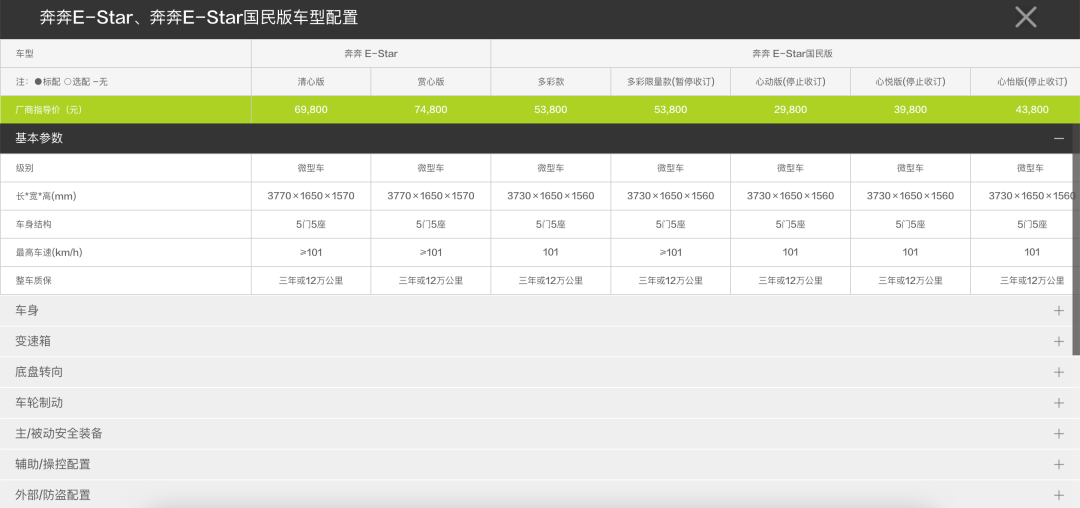Viewport: 1080px width, 508px height.
Task: Click the 整车质保 row label
Action: click(x=33, y=281)
